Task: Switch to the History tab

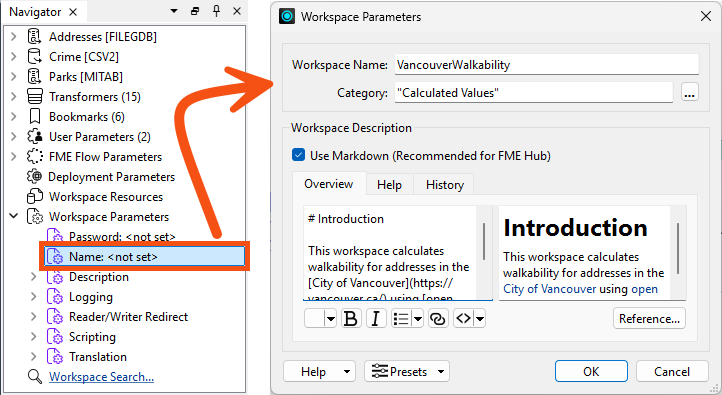Action: [445, 185]
